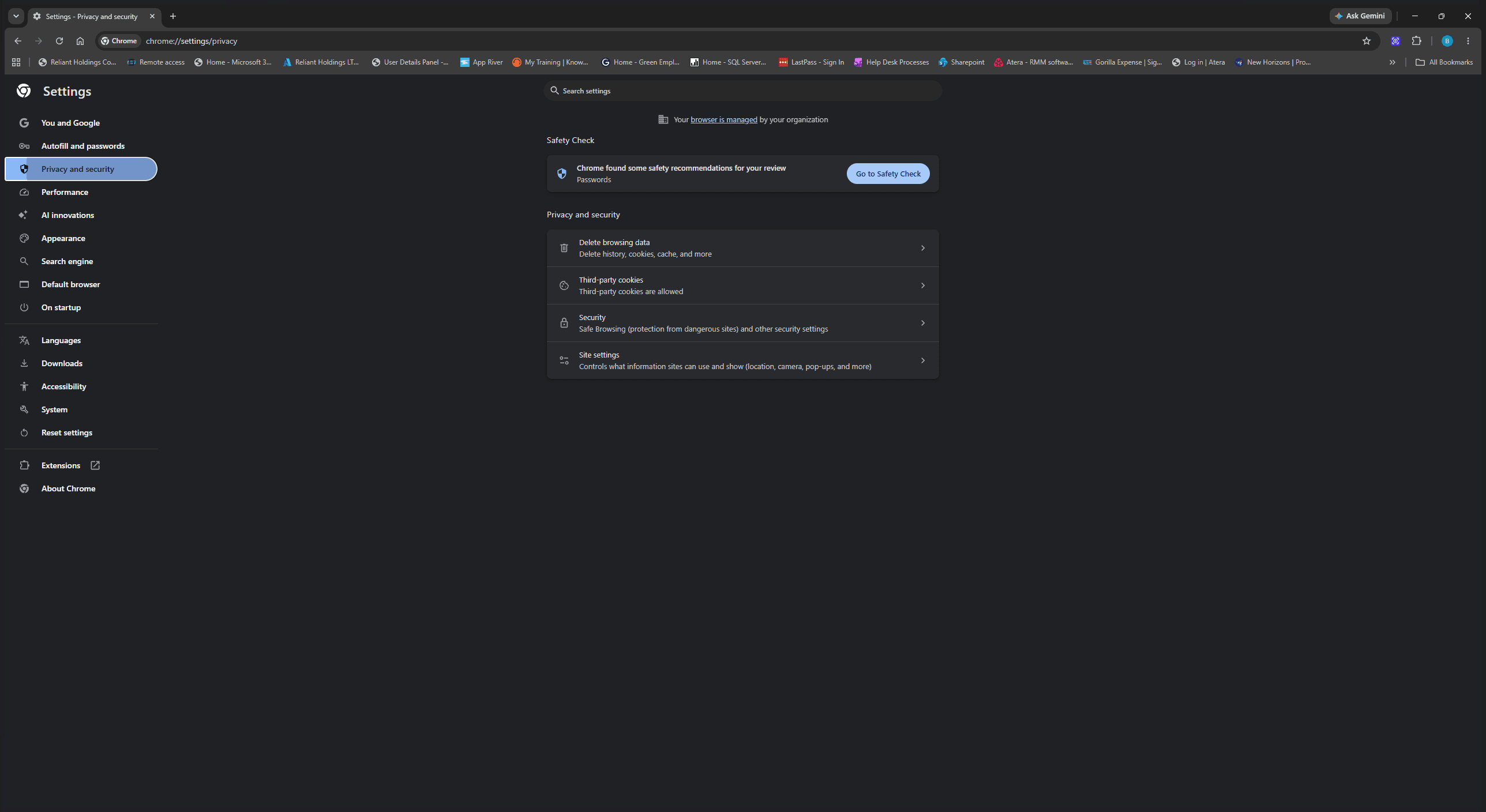This screenshot has width=1486, height=812.
Task: Open Home - Green Empl... bookmark
Action: tap(640, 62)
